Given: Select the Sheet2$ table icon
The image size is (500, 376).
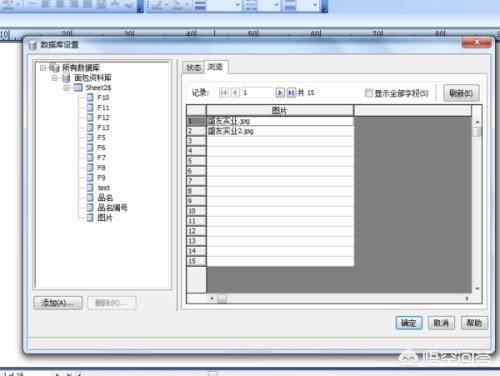Looking at the screenshot, I should (x=78, y=88).
